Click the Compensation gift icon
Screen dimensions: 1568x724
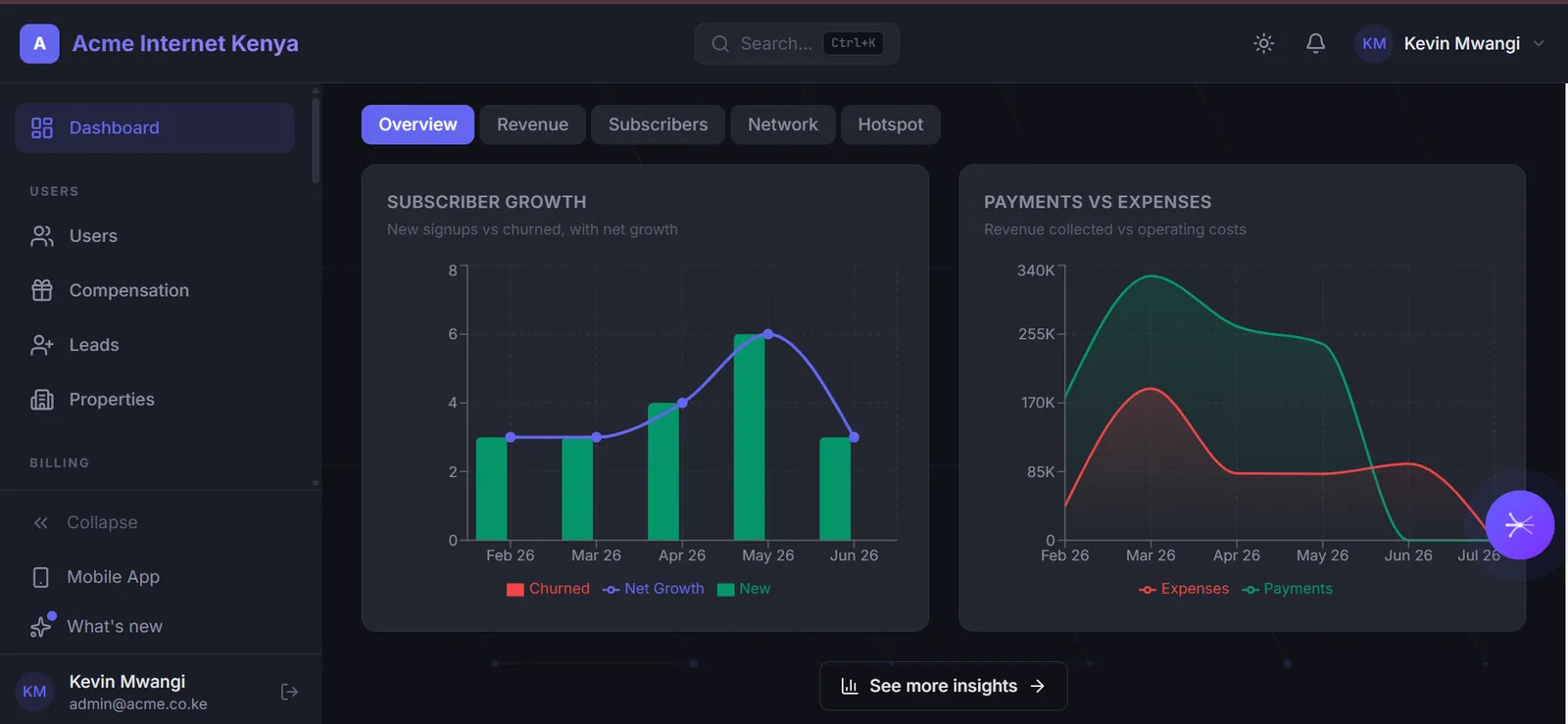42,290
